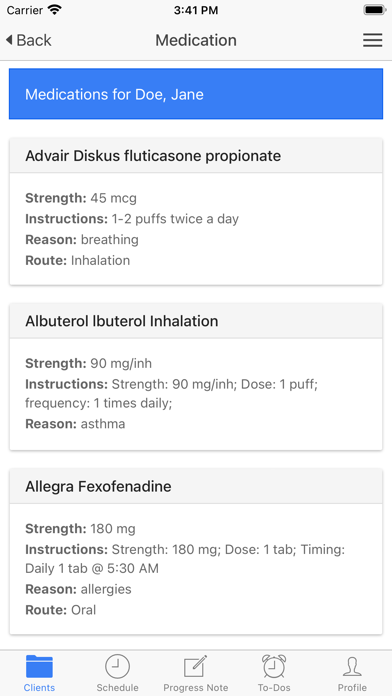The width and height of the screenshot is (392, 696).
Task: Open the To-Dos alarm clock icon
Action: tap(274, 666)
